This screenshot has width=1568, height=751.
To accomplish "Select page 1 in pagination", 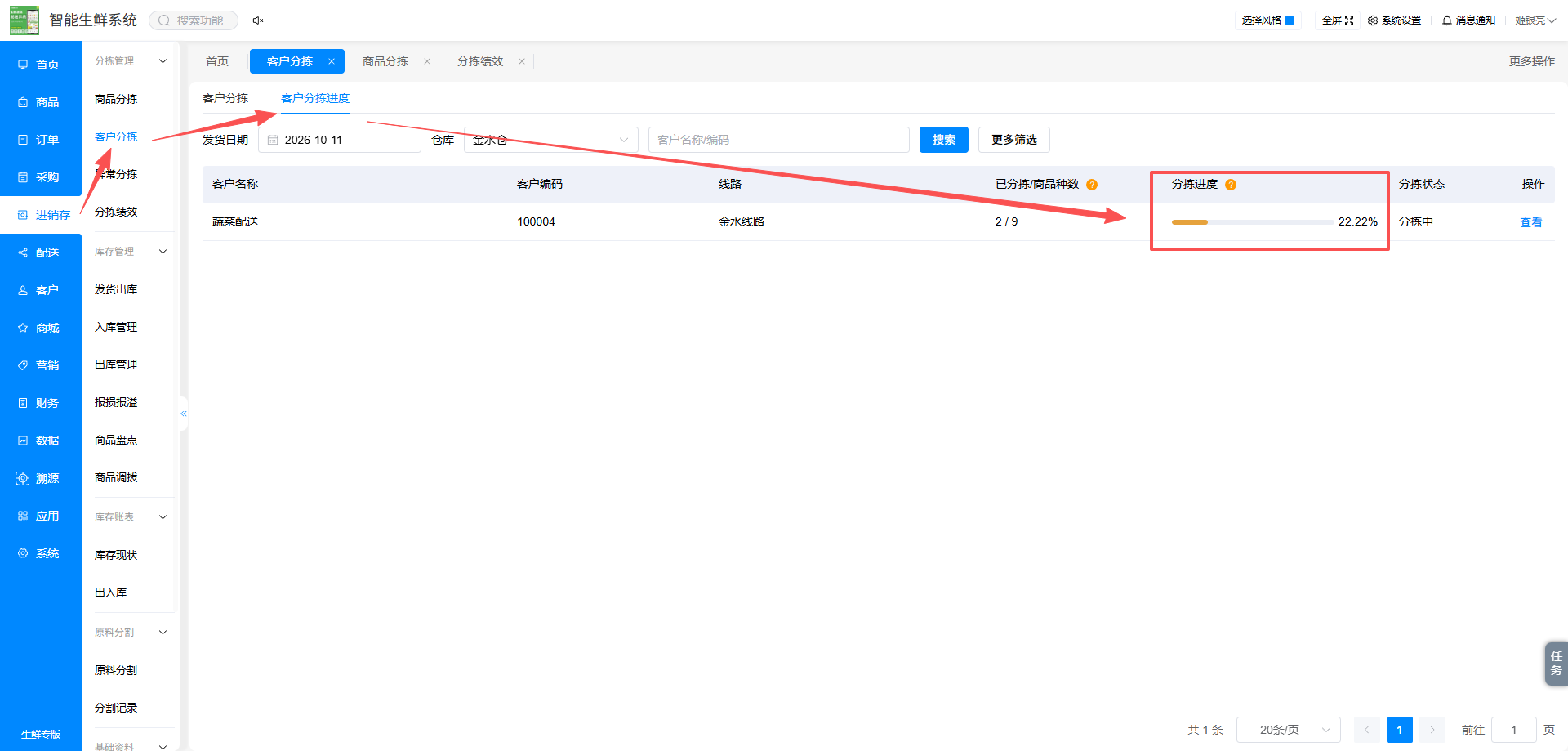I will tap(1400, 730).
